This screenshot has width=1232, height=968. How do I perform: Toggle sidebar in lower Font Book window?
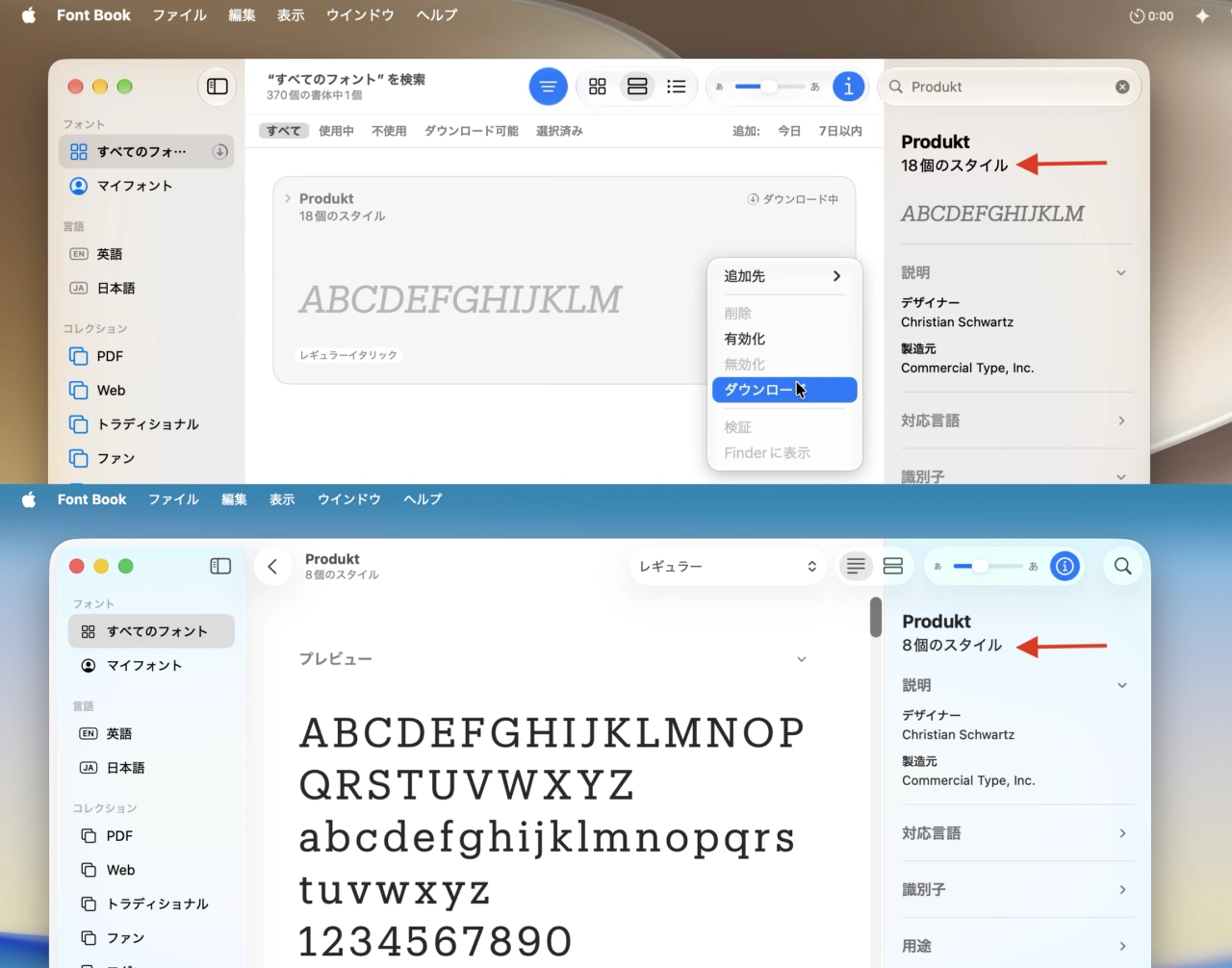[220, 566]
